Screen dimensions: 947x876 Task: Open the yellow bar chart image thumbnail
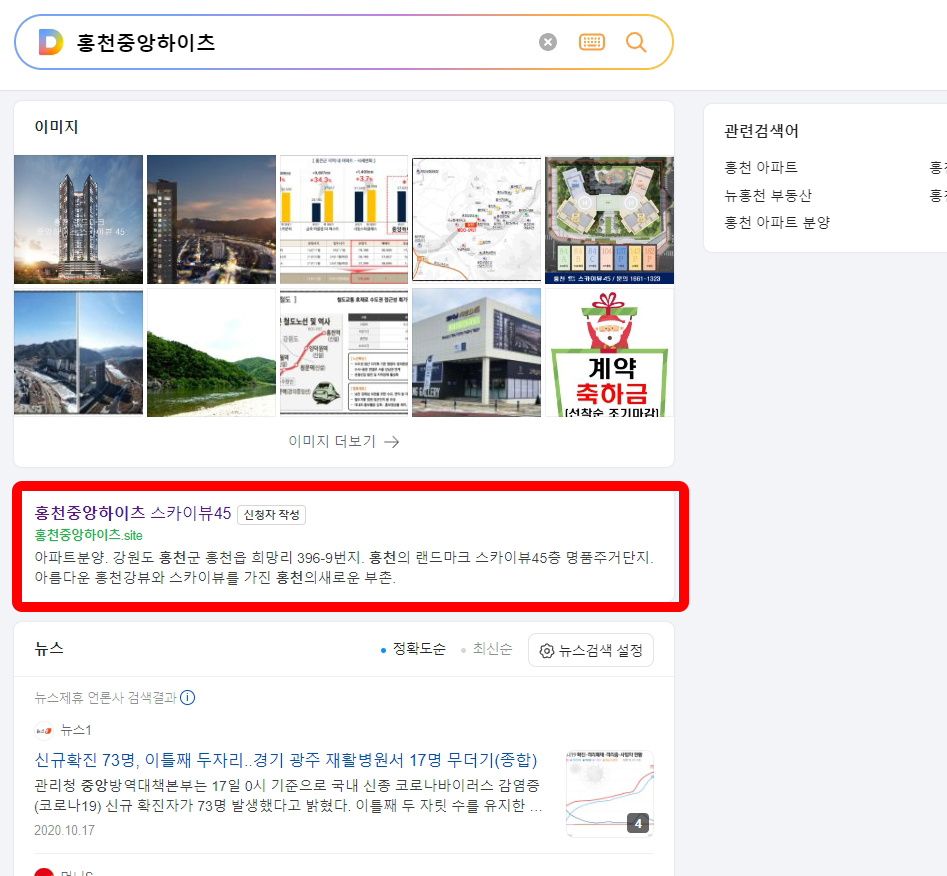(344, 219)
